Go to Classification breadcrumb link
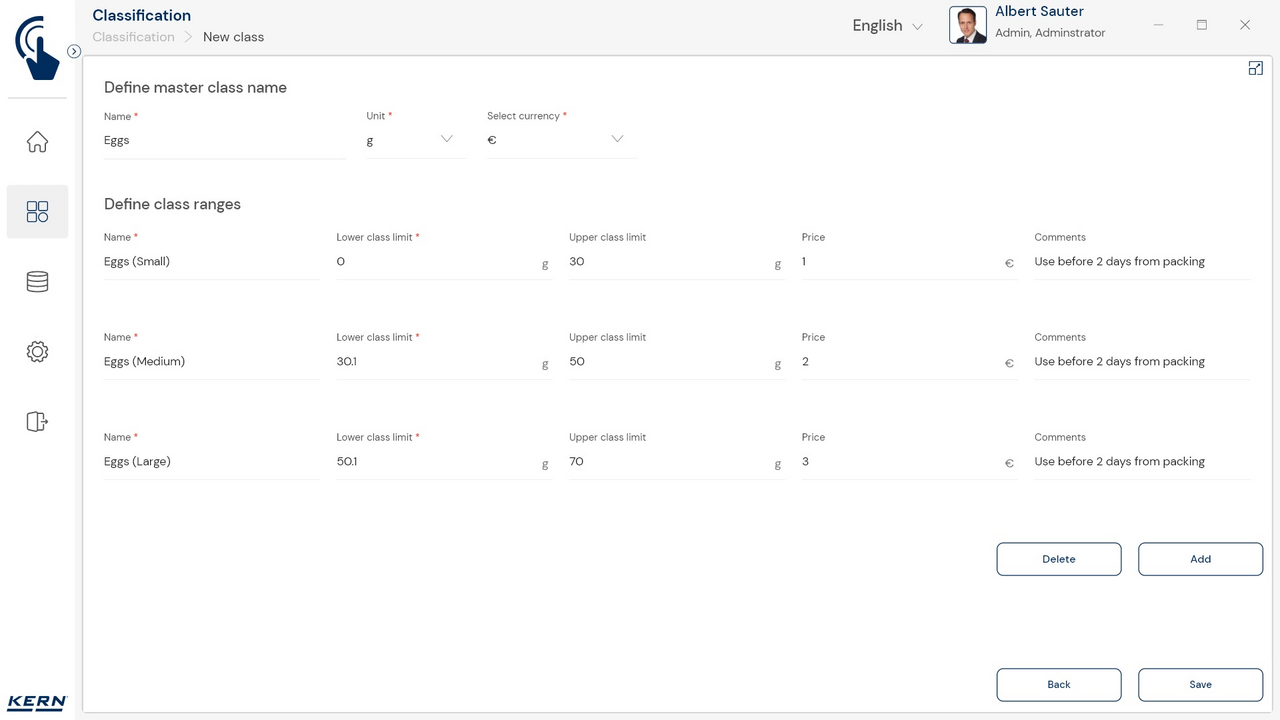The width and height of the screenshot is (1280, 720). (x=133, y=37)
